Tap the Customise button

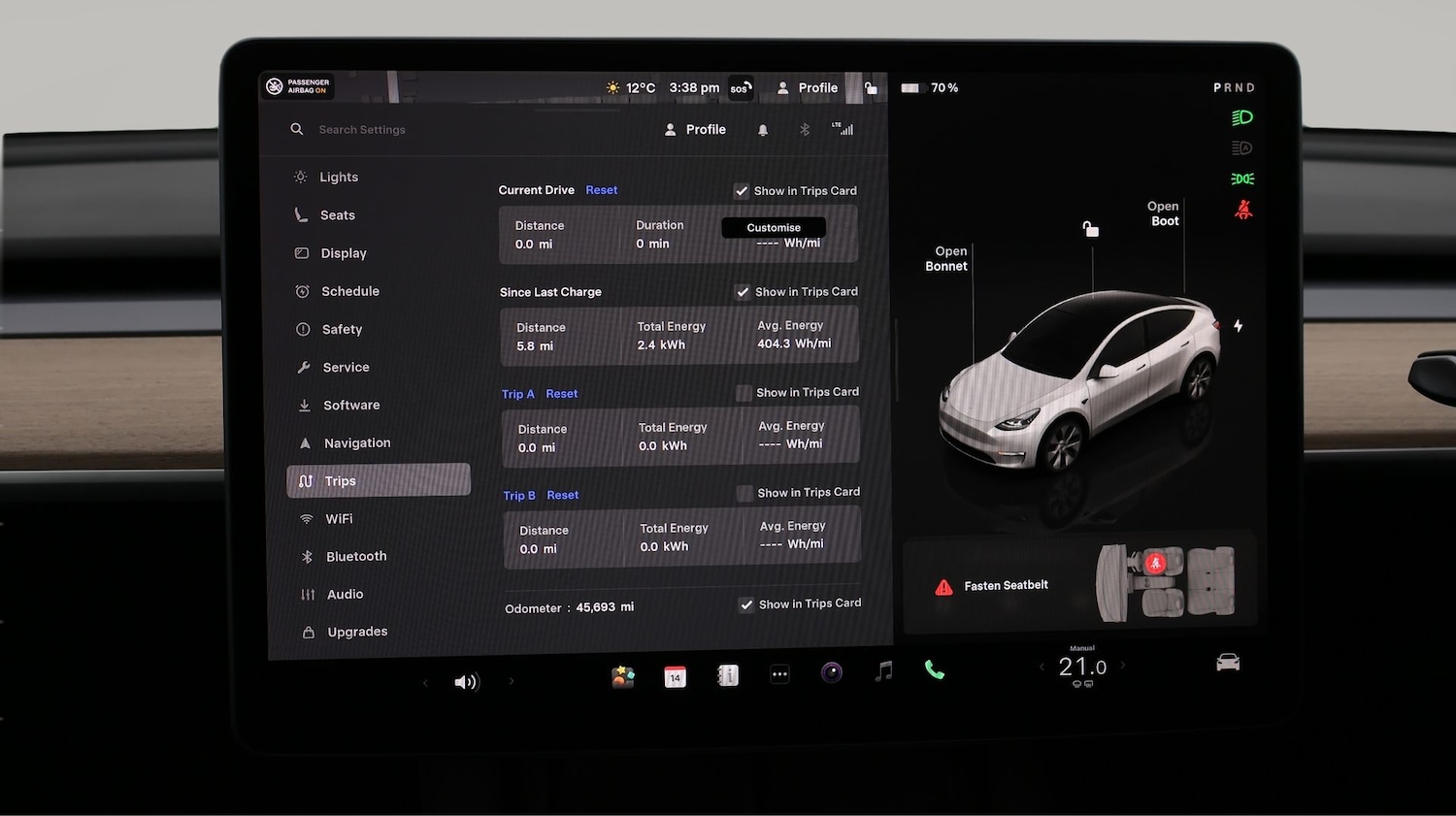pyautogui.click(x=773, y=227)
